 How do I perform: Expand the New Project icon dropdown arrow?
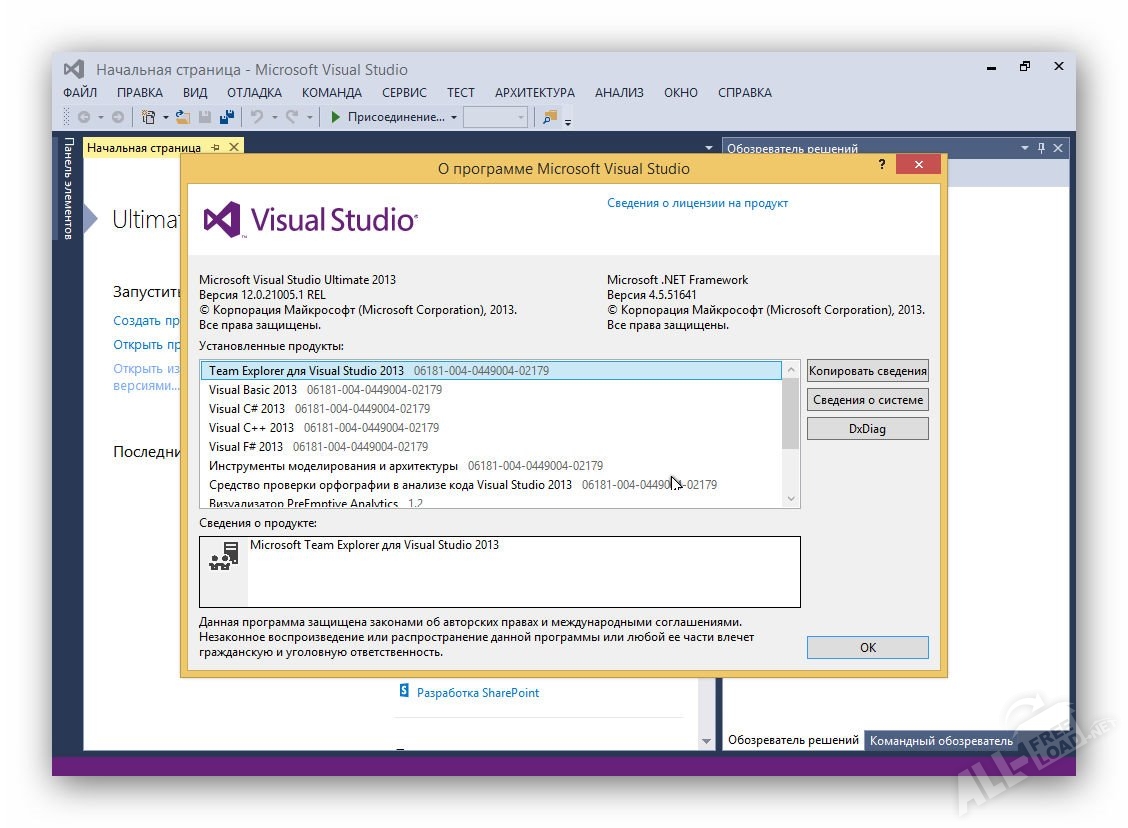point(165,118)
